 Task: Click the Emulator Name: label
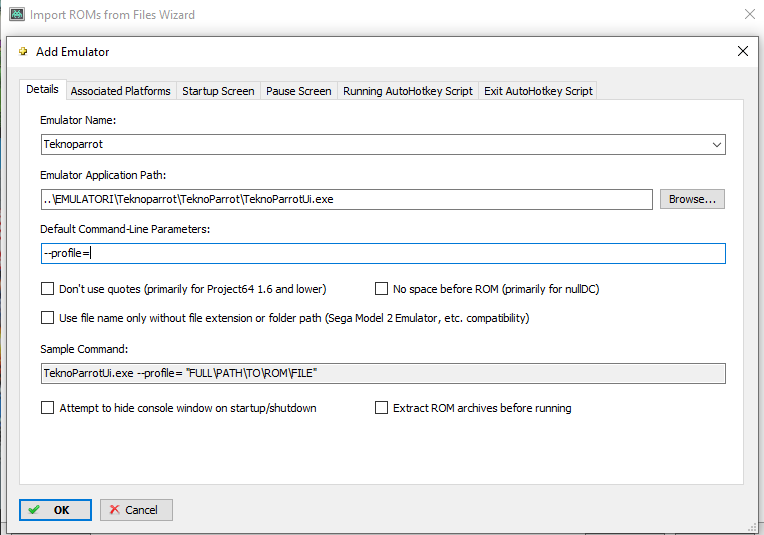click(78, 120)
